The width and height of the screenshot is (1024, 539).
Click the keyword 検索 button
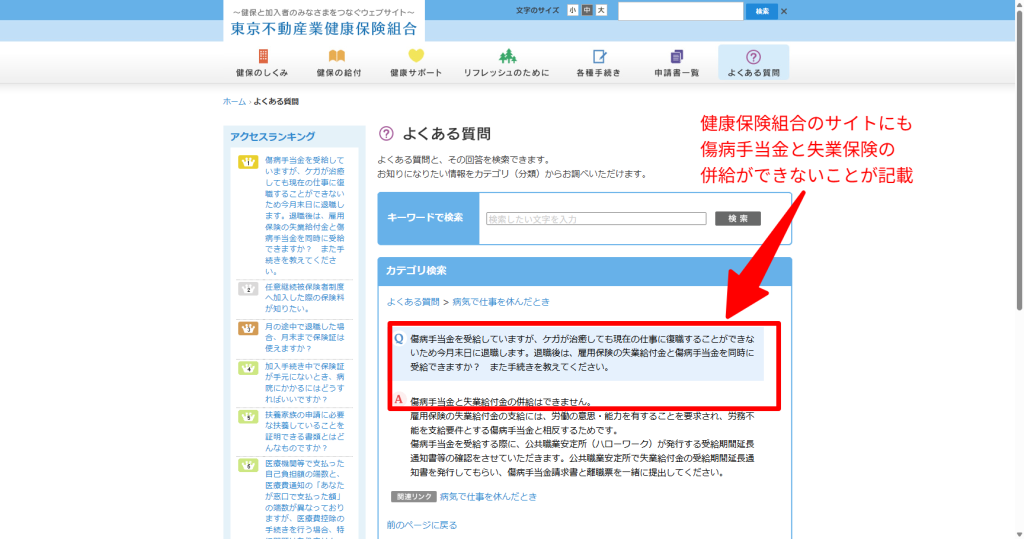738,218
